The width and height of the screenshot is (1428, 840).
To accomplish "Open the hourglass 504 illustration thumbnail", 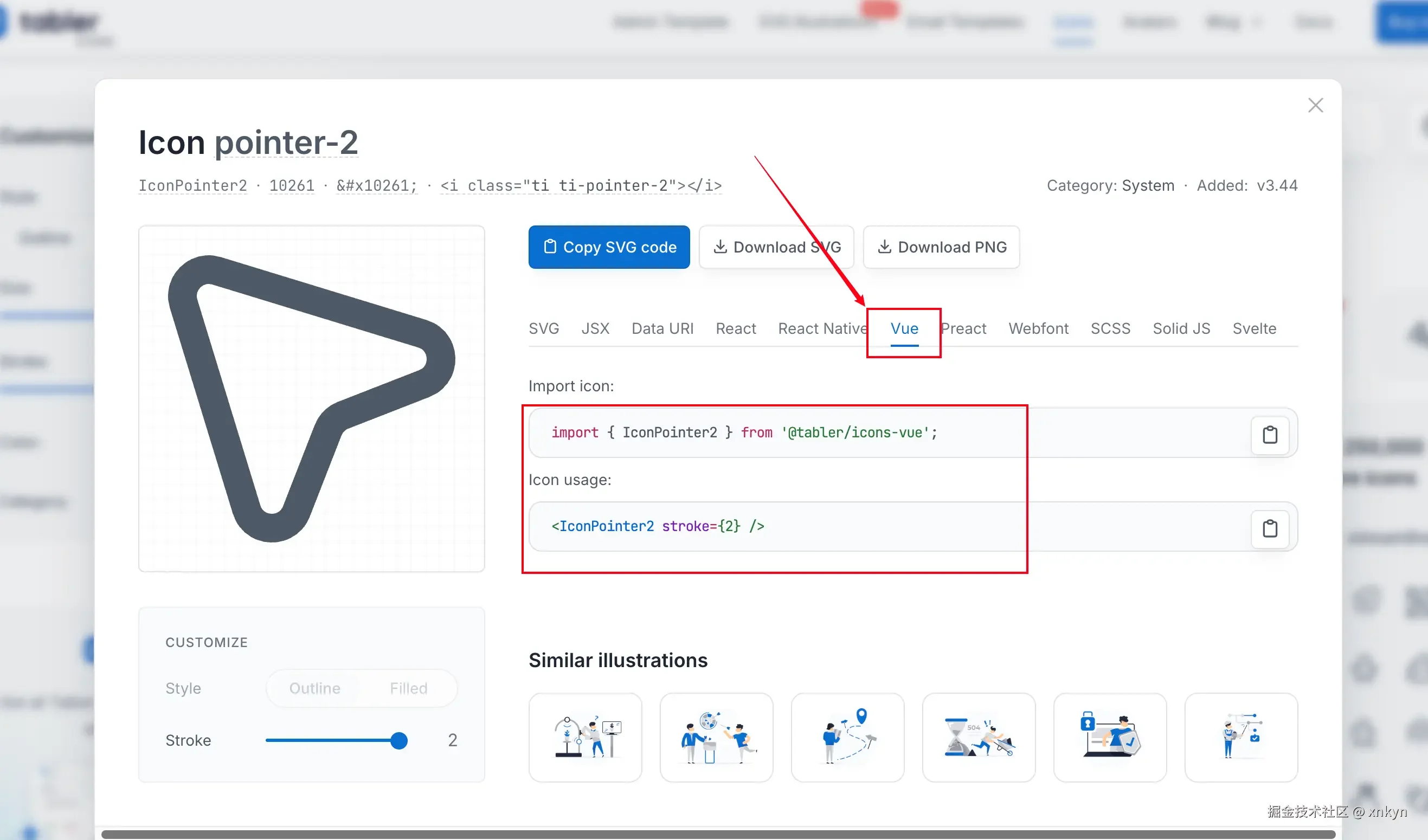I will pyautogui.click(x=979, y=737).
